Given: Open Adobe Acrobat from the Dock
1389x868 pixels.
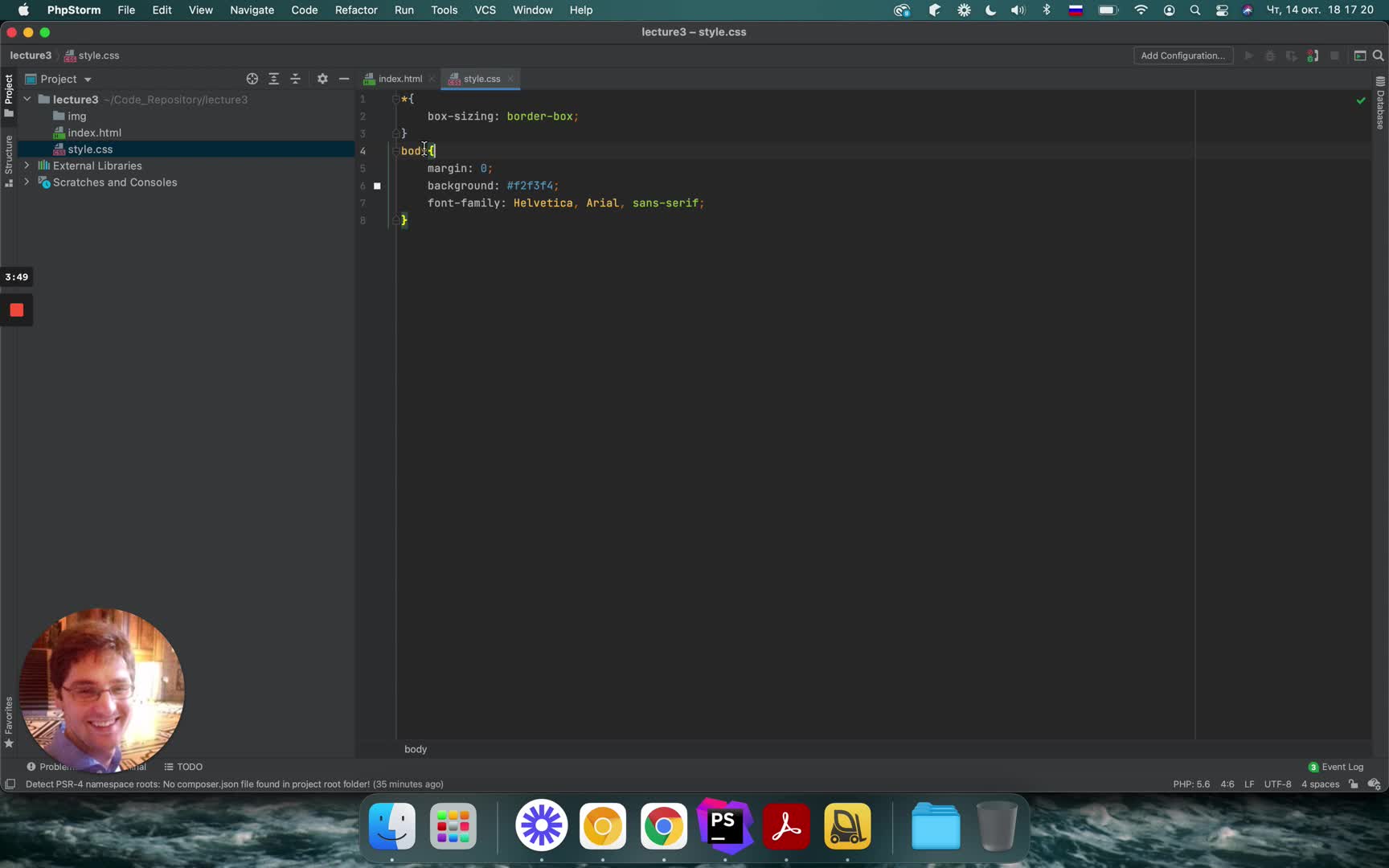Looking at the screenshot, I should (x=786, y=826).
